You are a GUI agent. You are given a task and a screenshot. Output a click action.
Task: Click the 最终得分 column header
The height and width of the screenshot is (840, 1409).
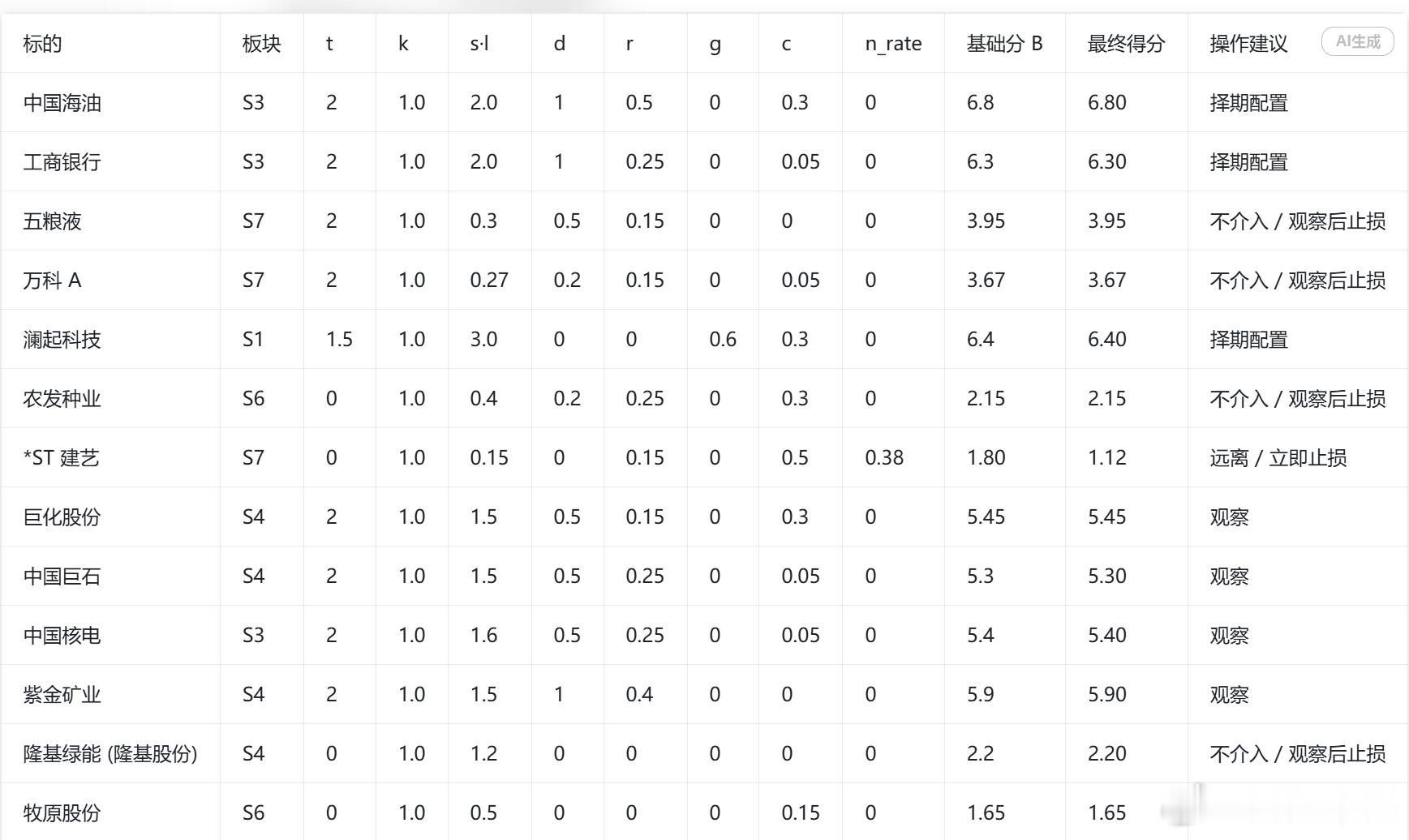(1126, 44)
